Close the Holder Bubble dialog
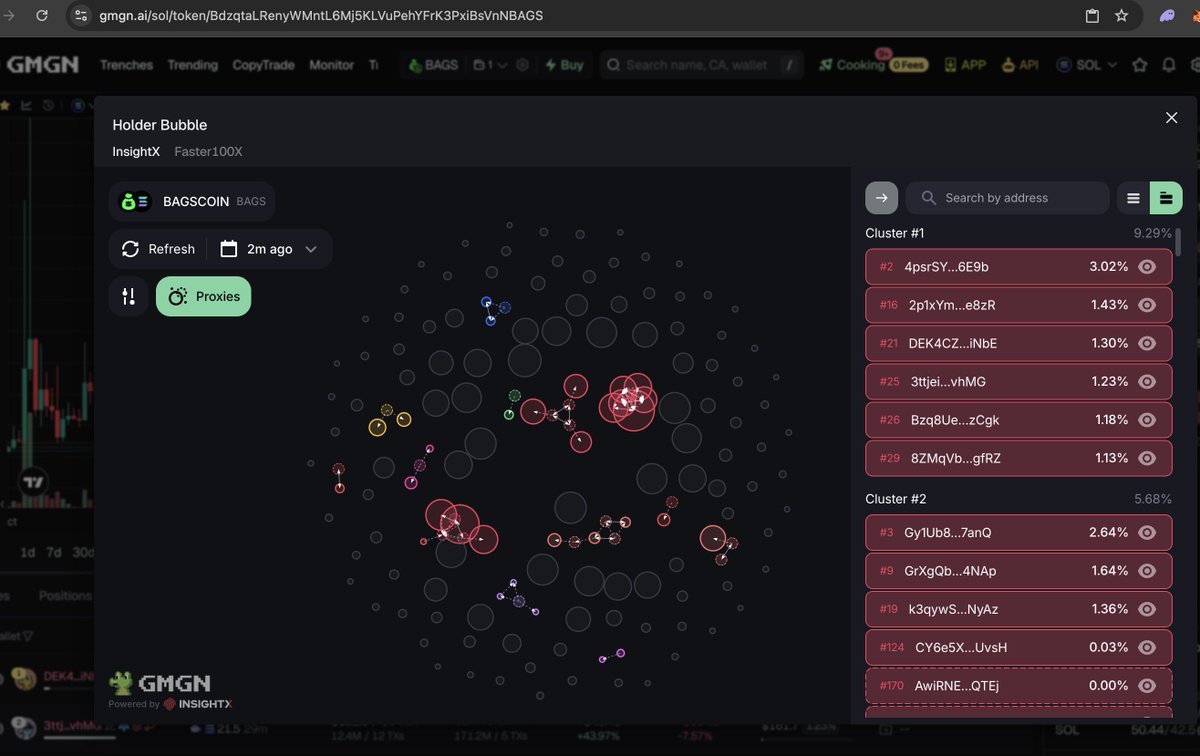 1172,118
